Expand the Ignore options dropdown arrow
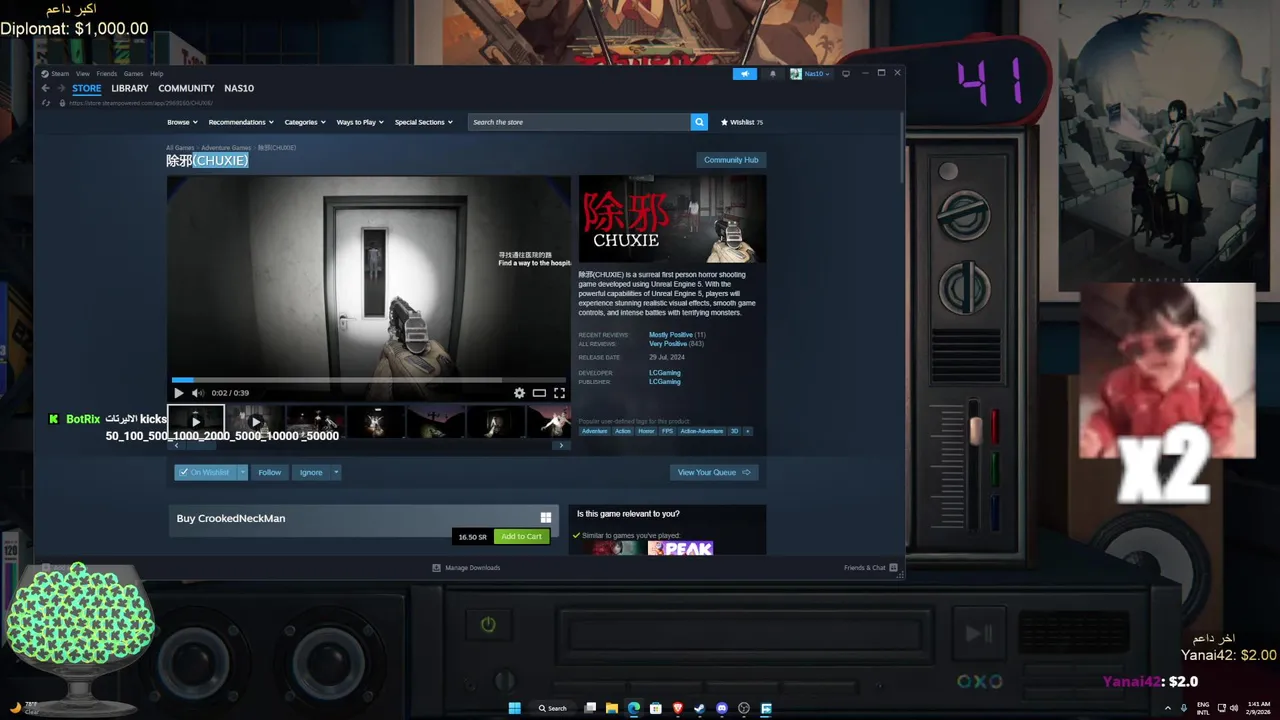 click(x=336, y=472)
